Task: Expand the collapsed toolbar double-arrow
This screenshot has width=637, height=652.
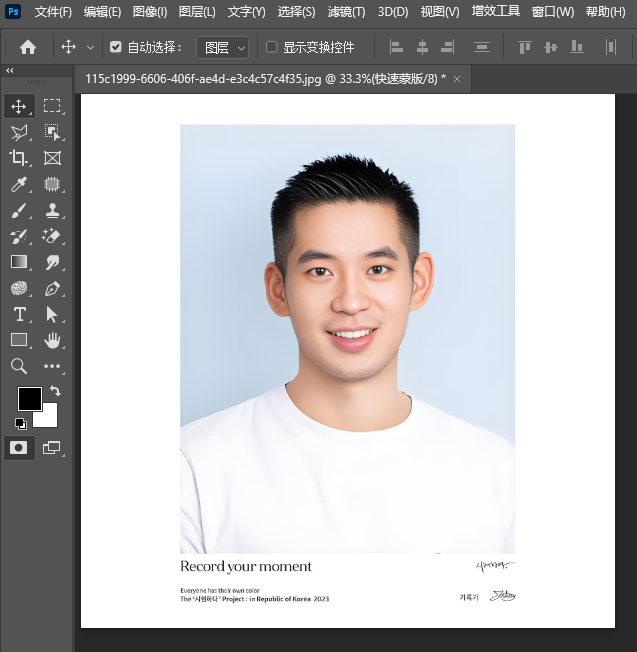Action: coord(10,71)
